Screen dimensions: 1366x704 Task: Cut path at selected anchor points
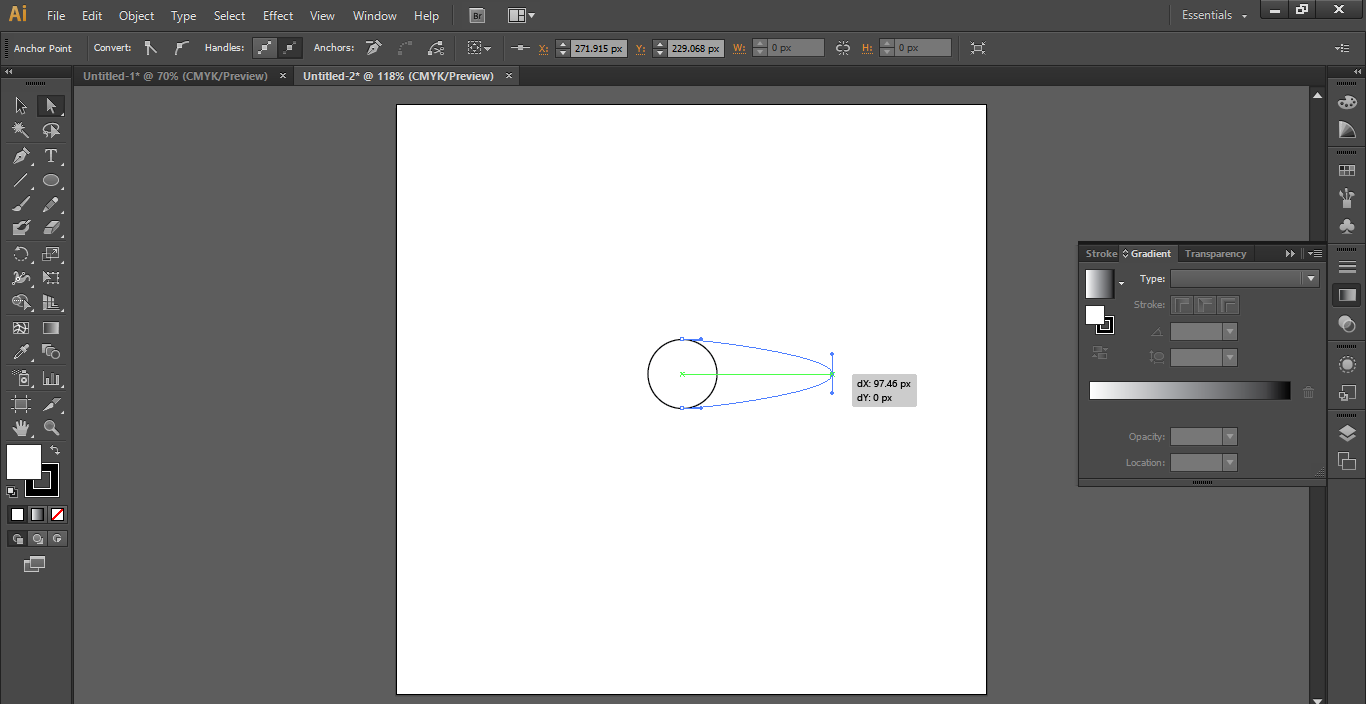(437, 47)
